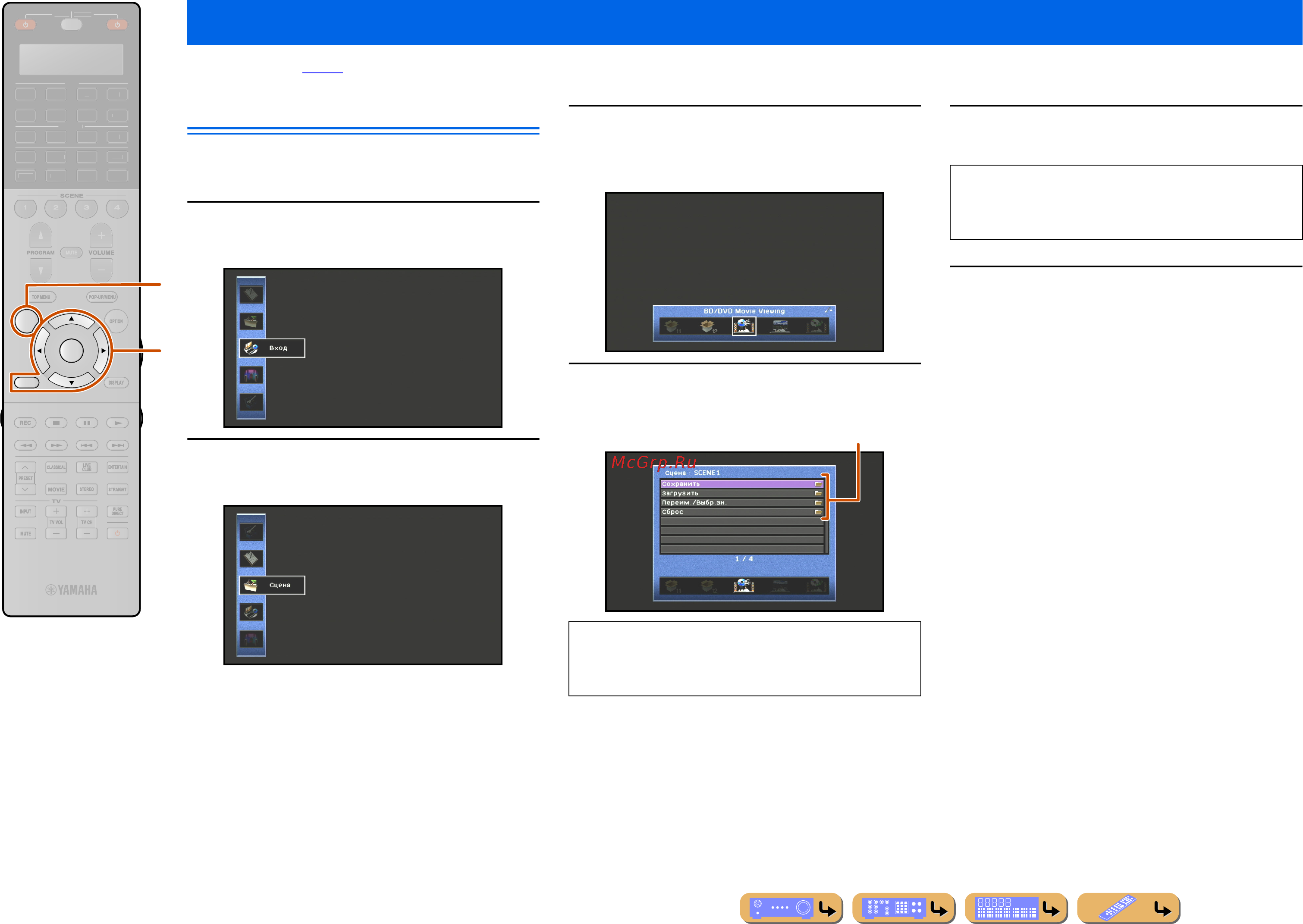Follow the blue underlined link near top

[322, 69]
